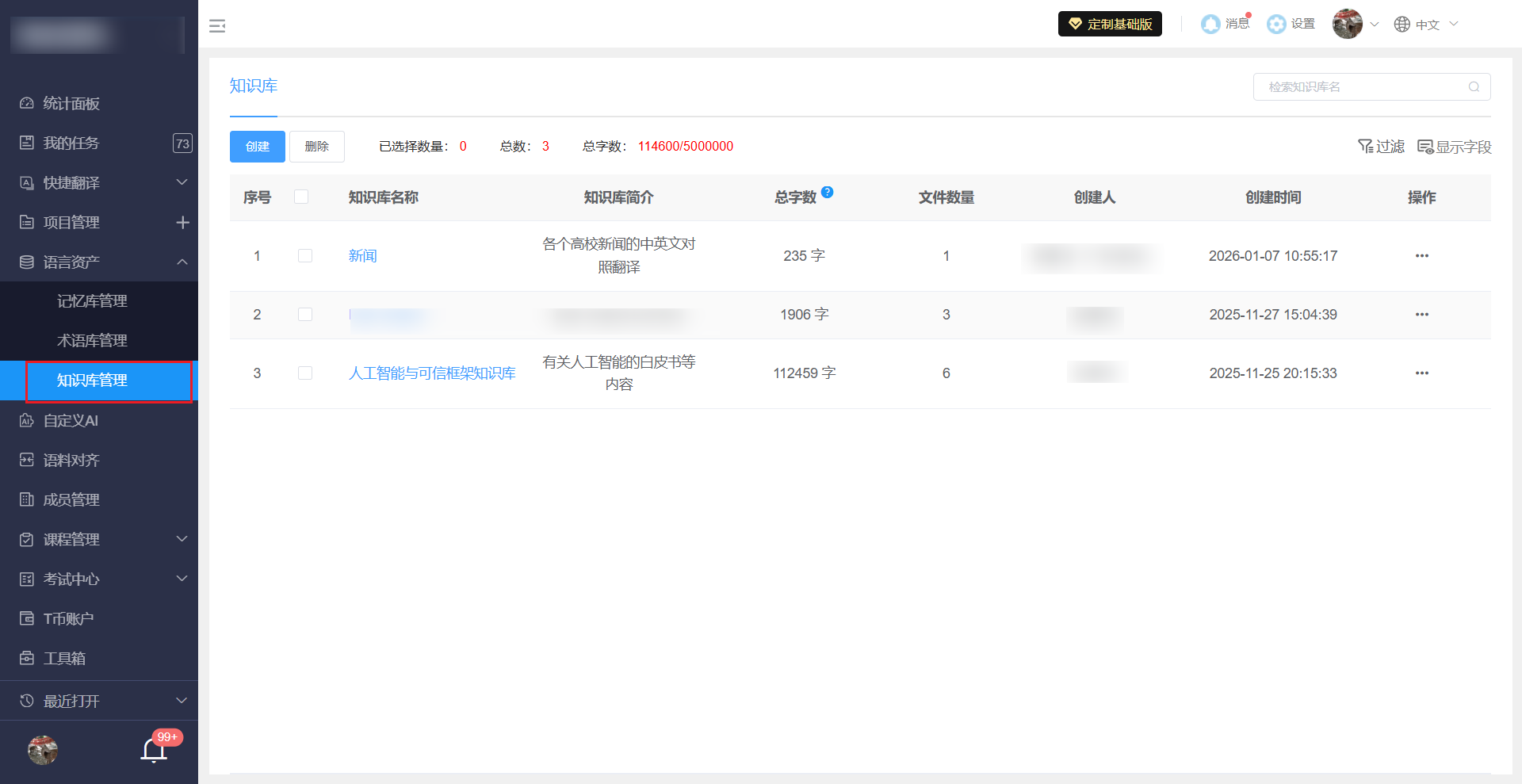Open the 中文 language dropdown
Screen dimensions: 1522x784
(1426, 25)
